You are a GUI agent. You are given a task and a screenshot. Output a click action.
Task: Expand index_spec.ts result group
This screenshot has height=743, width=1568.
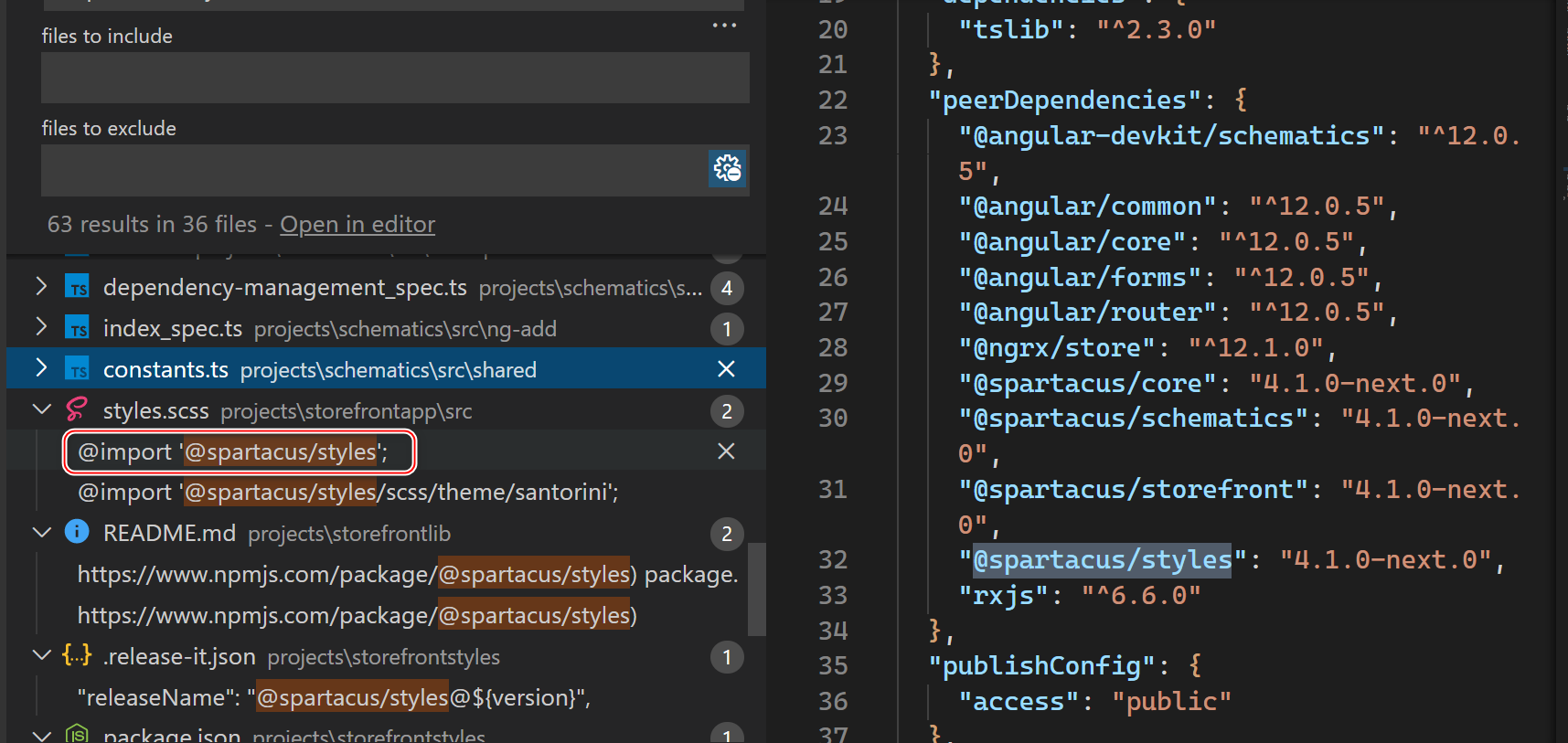(41, 328)
